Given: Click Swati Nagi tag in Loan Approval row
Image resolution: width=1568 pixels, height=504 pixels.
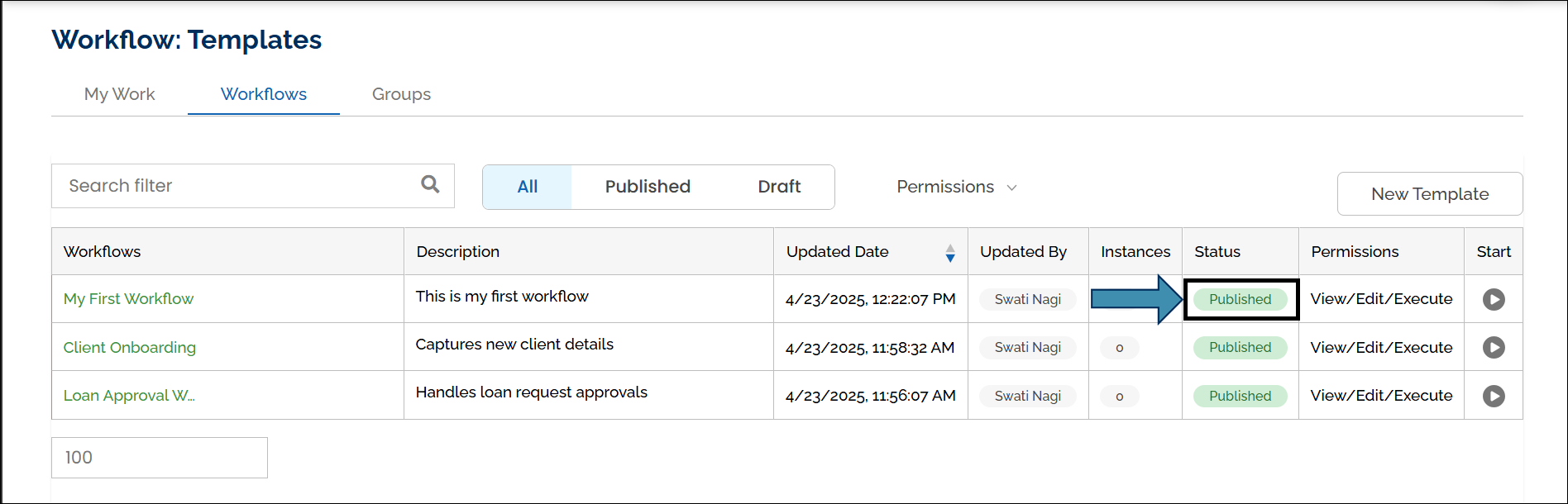Looking at the screenshot, I should point(1027,396).
